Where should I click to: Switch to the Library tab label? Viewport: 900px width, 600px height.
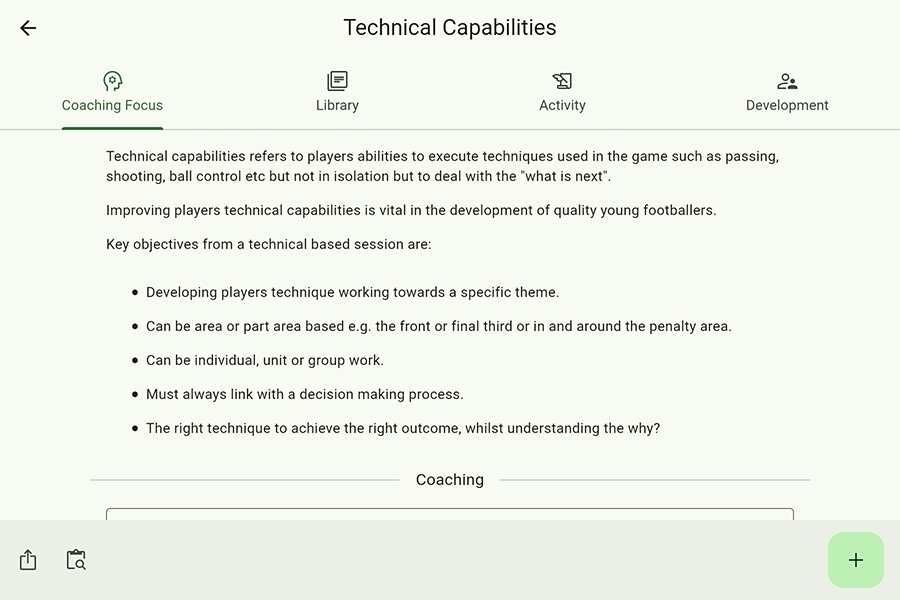pos(337,105)
